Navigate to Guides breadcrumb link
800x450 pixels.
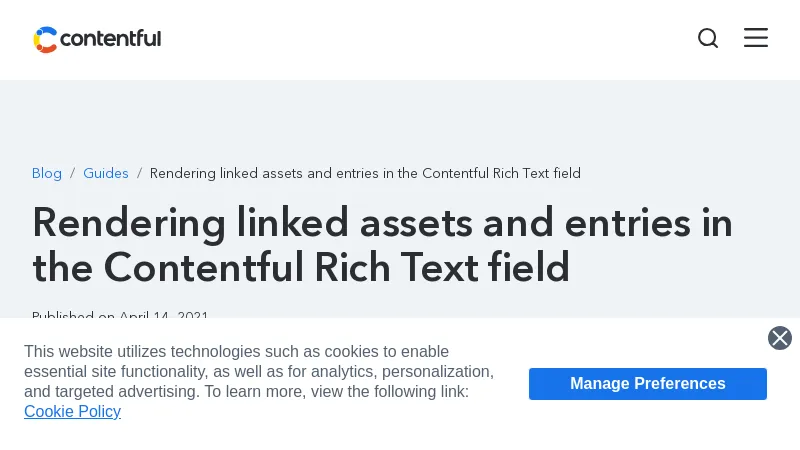[x=106, y=173]
